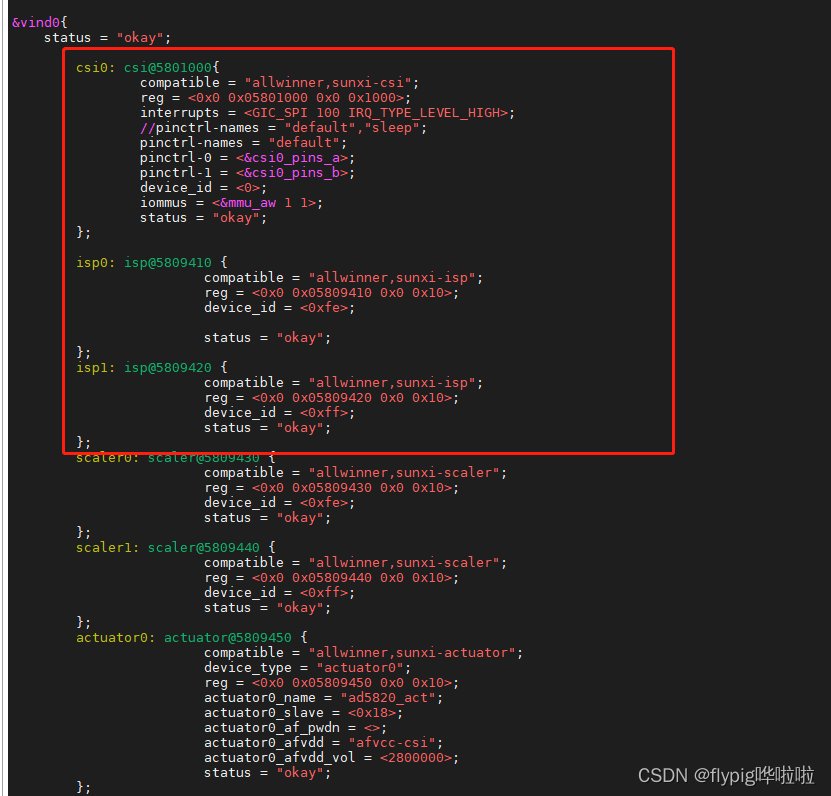Click the isp0: label

click(95, 262)
